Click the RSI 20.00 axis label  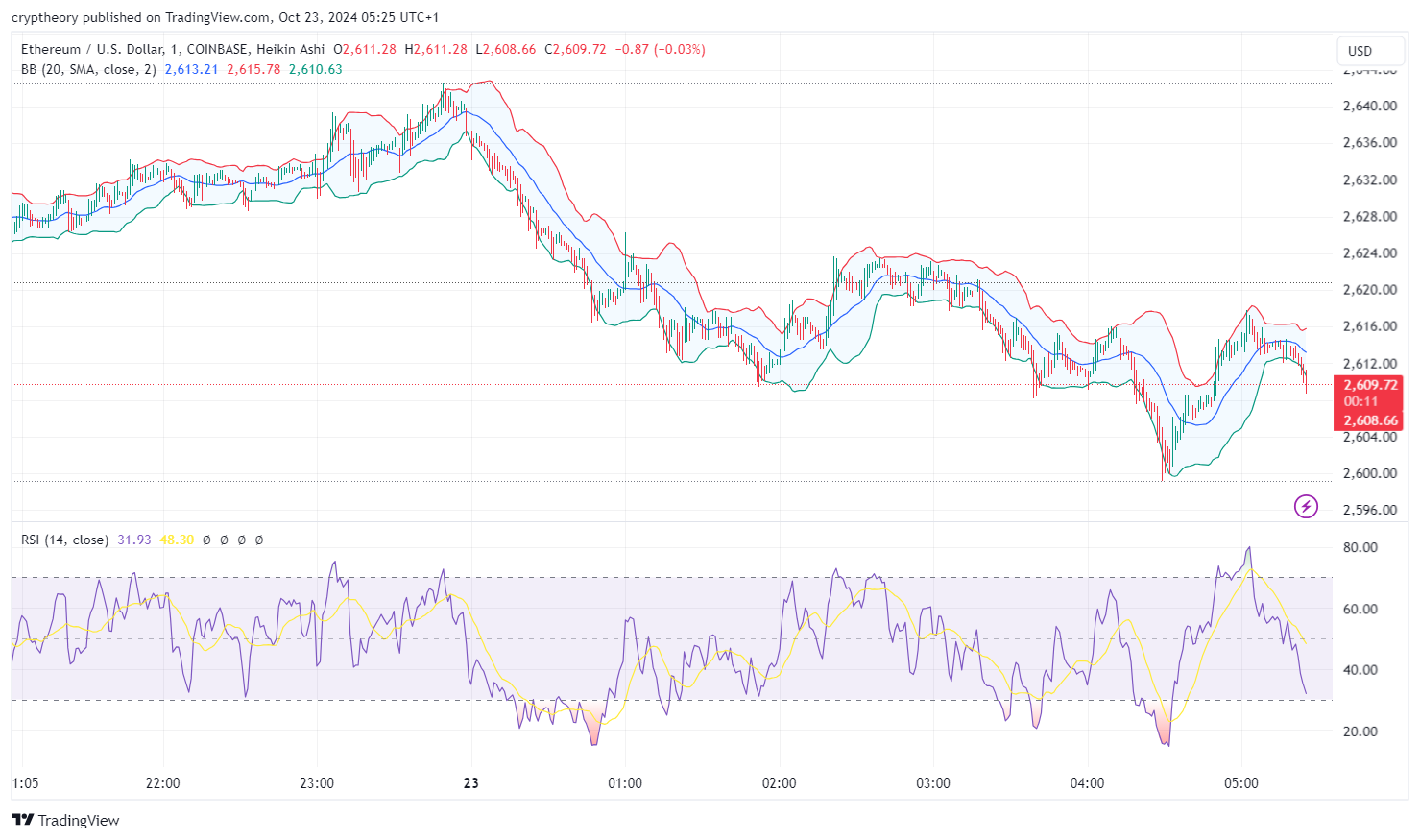point(1360,731)
